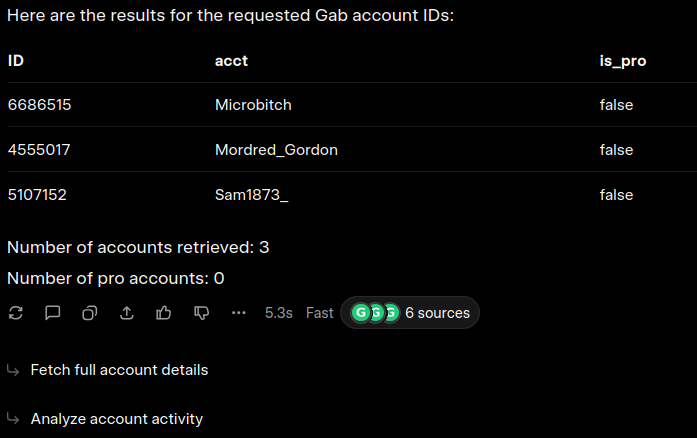The width and height of the screenshot is (697, 438).
Task: Copy the response with the copy icon
Action: click(90, 313)
